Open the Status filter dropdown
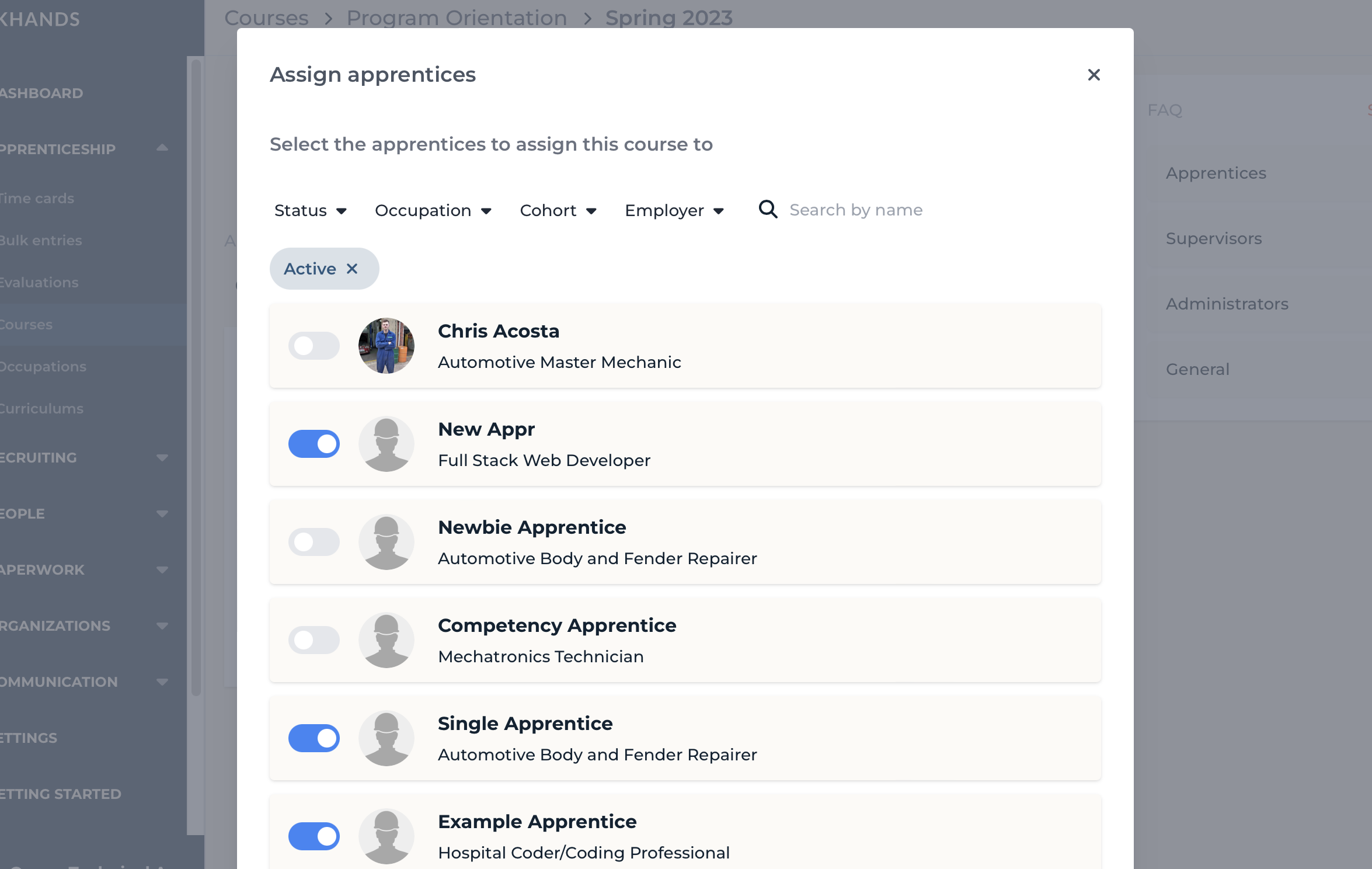1372x869 pixels. click(311, 210)
